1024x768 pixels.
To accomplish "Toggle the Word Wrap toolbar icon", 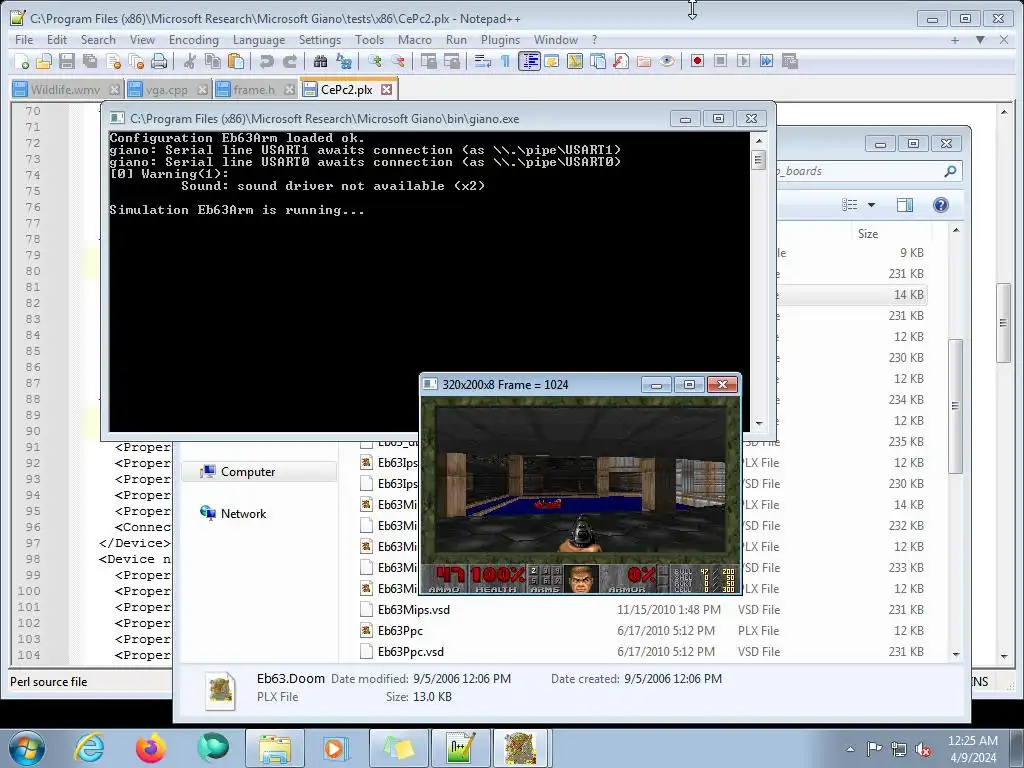I will pyautogui.click(x=483, y=61).
